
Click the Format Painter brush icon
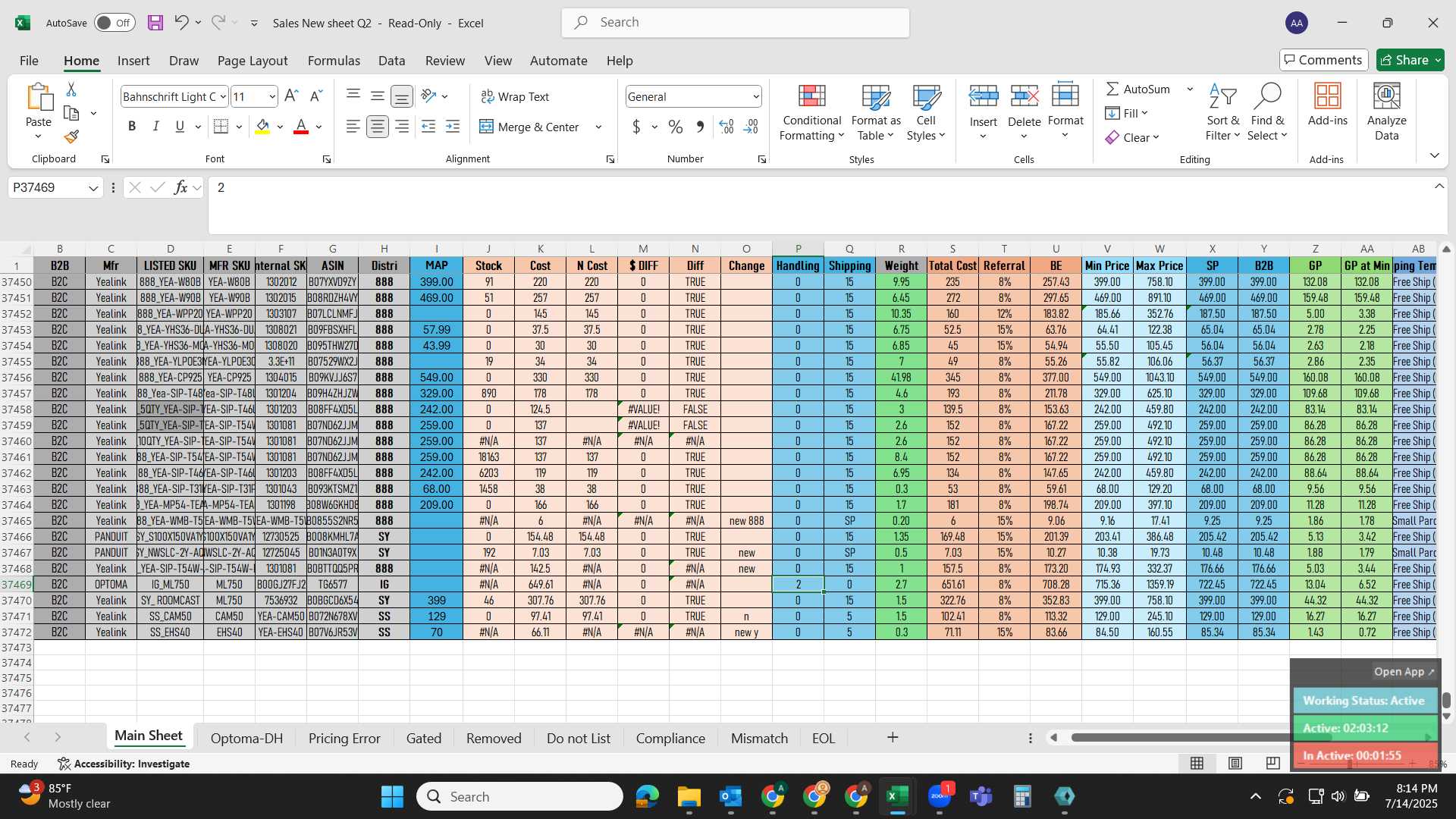(71, 136)
